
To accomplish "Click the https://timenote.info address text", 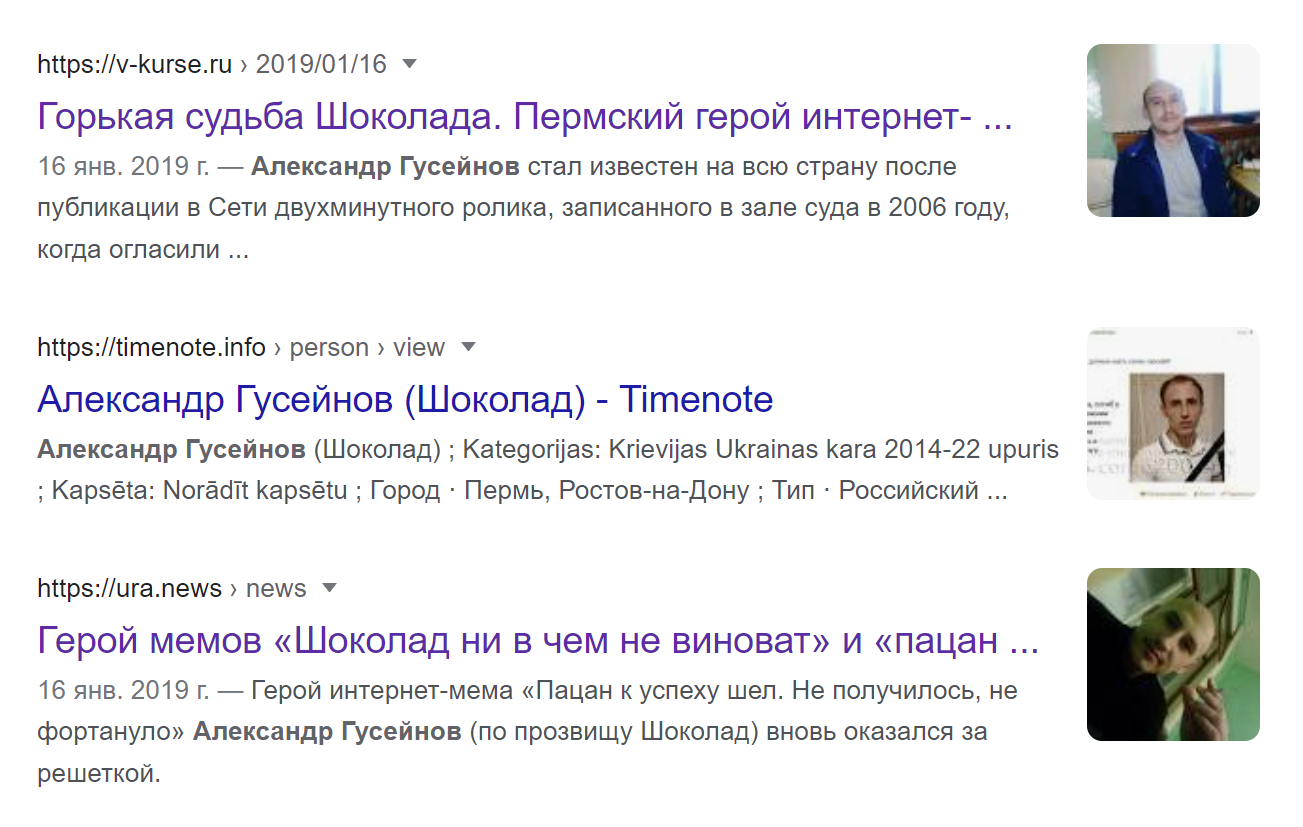I will (151, 348).
